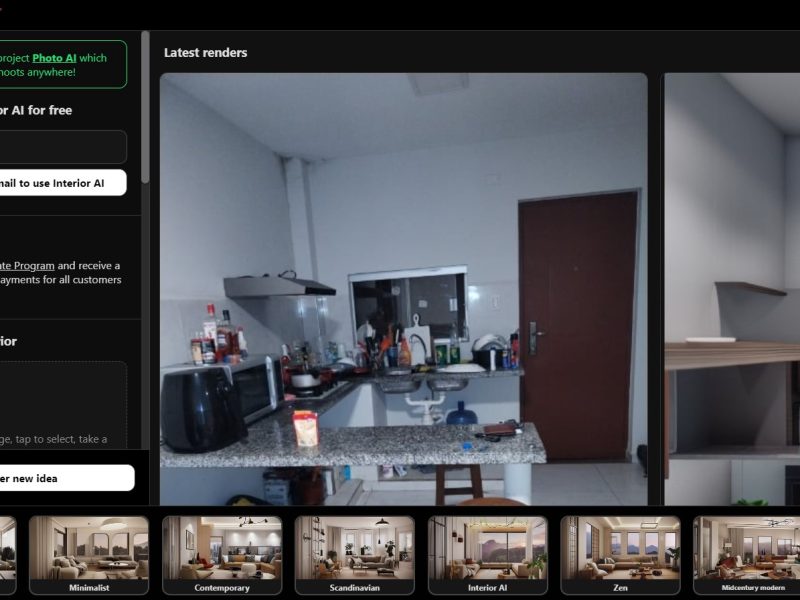The height and width of the screenshot is (600, 800).
Task: Choose the Midcentury modern style thumbnail
Action: (746, 555)
